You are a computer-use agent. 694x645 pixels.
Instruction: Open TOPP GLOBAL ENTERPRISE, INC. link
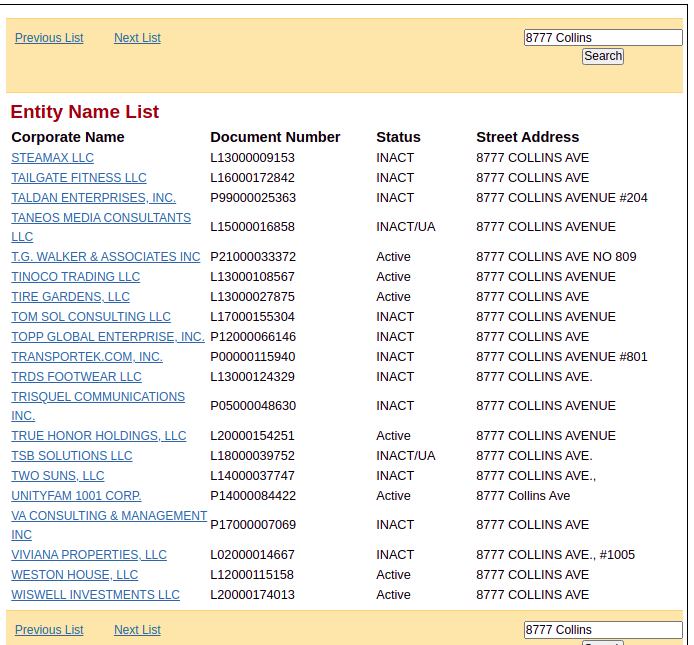108,337
